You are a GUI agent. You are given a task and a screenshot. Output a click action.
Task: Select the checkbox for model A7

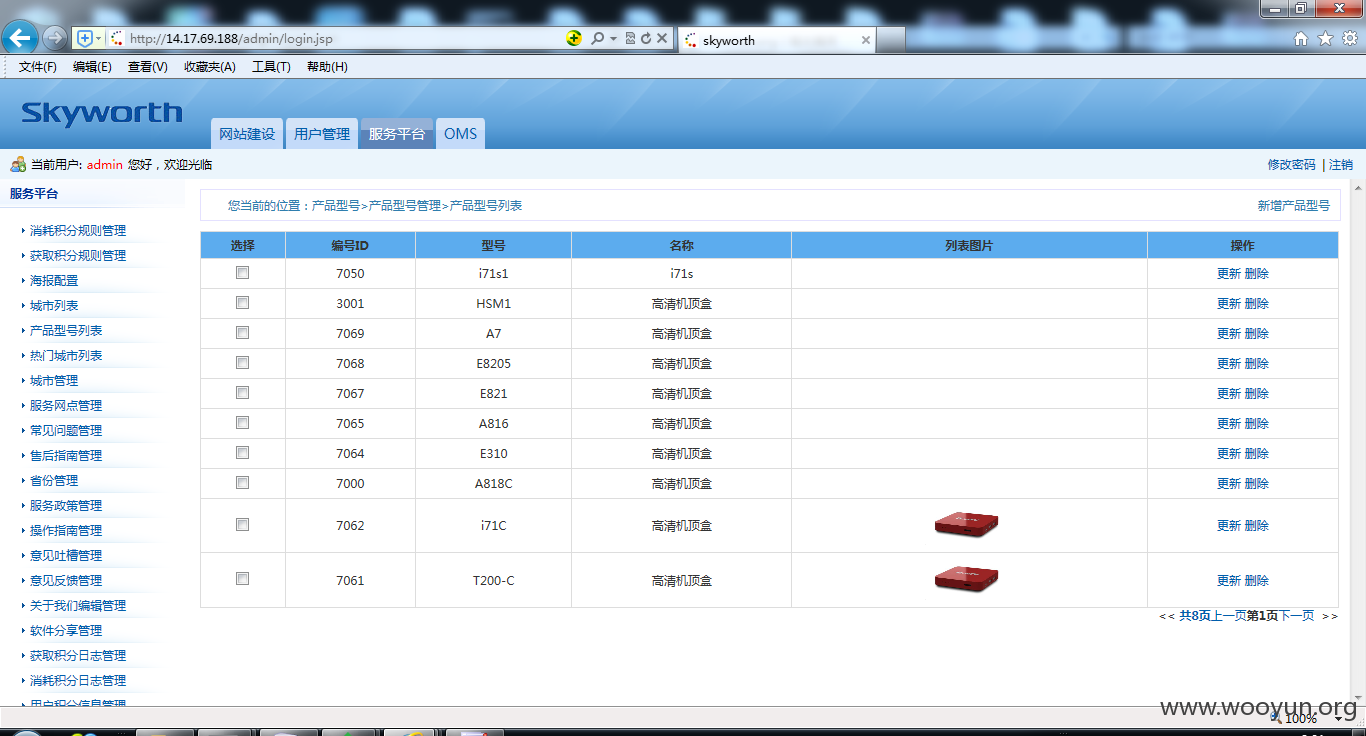click(242, 332)
